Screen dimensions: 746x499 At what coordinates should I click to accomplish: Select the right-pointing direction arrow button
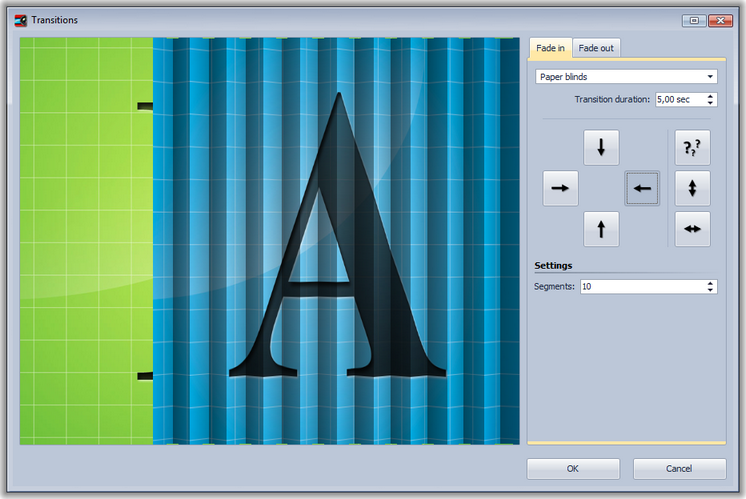point(560,188)
